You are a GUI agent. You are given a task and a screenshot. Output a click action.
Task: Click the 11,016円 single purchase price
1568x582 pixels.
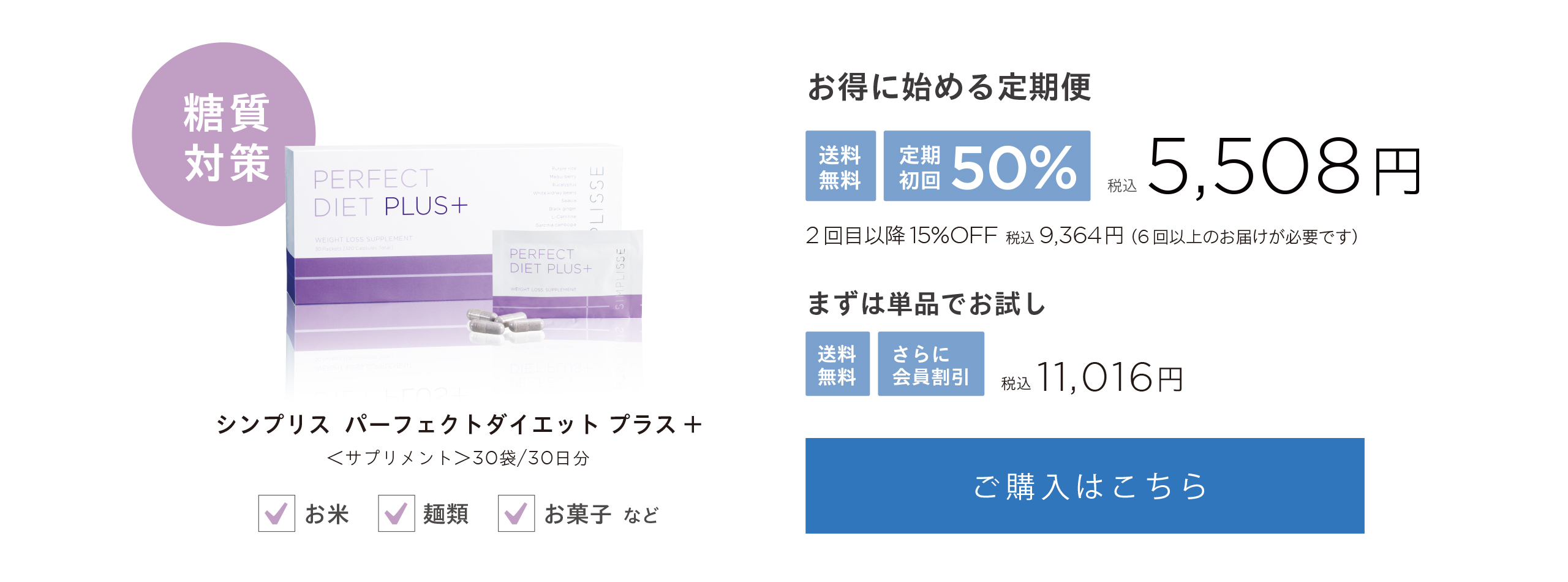[1109, 377]
